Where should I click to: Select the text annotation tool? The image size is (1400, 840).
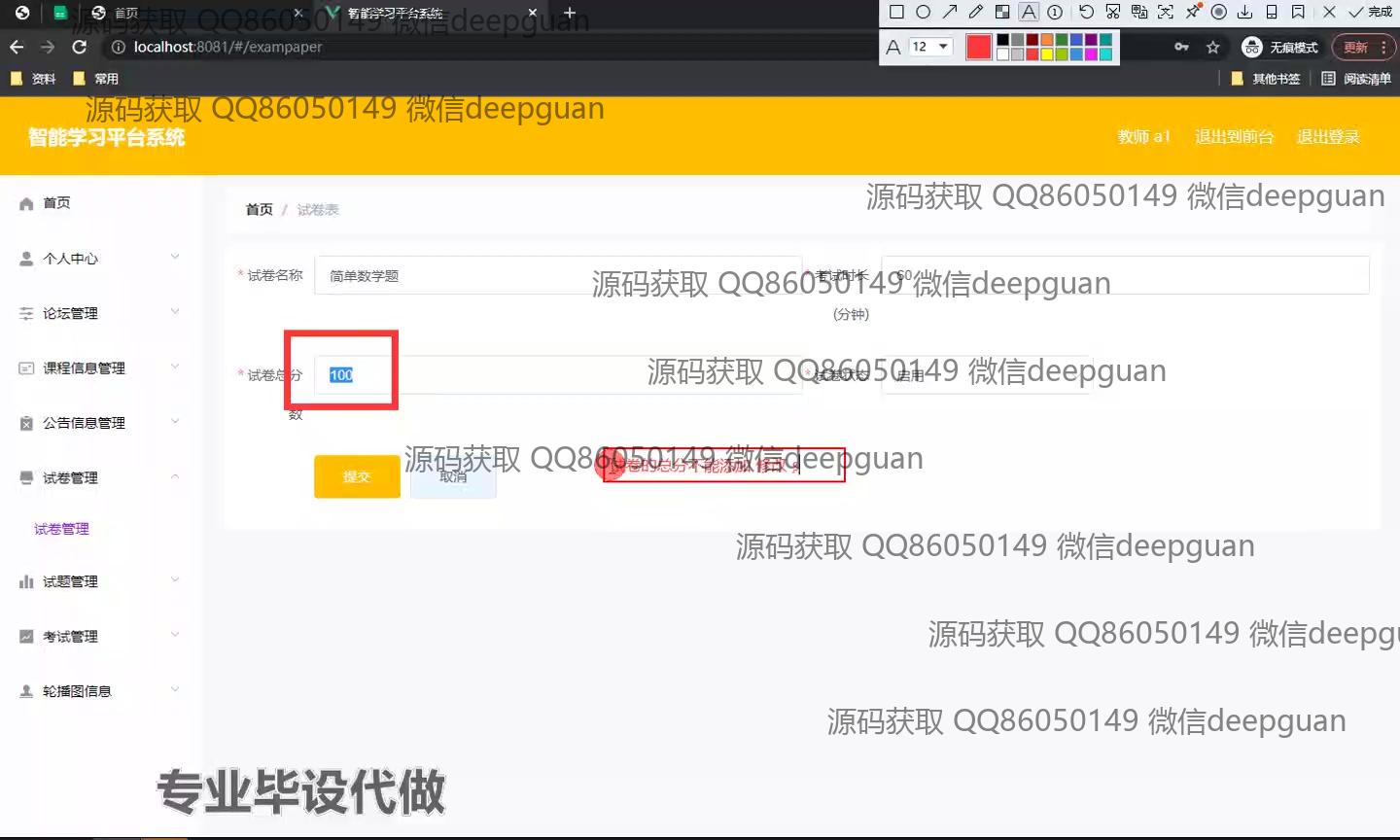1029,13
